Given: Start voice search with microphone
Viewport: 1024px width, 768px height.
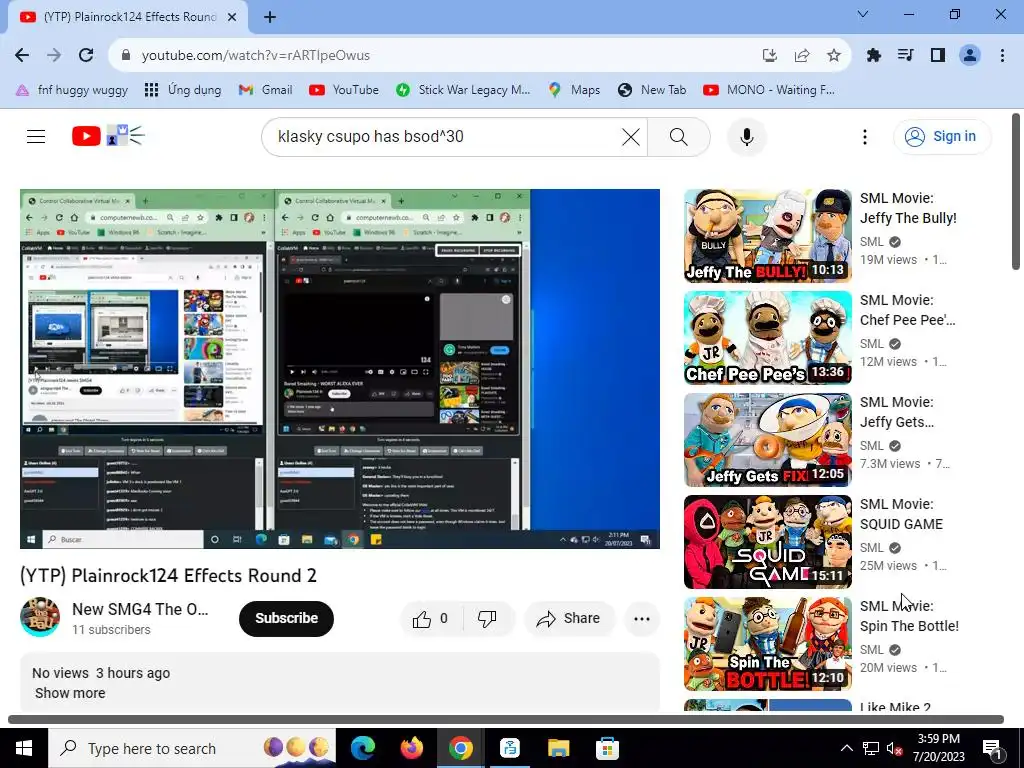Looking at the screenshot, I should 746,136.
